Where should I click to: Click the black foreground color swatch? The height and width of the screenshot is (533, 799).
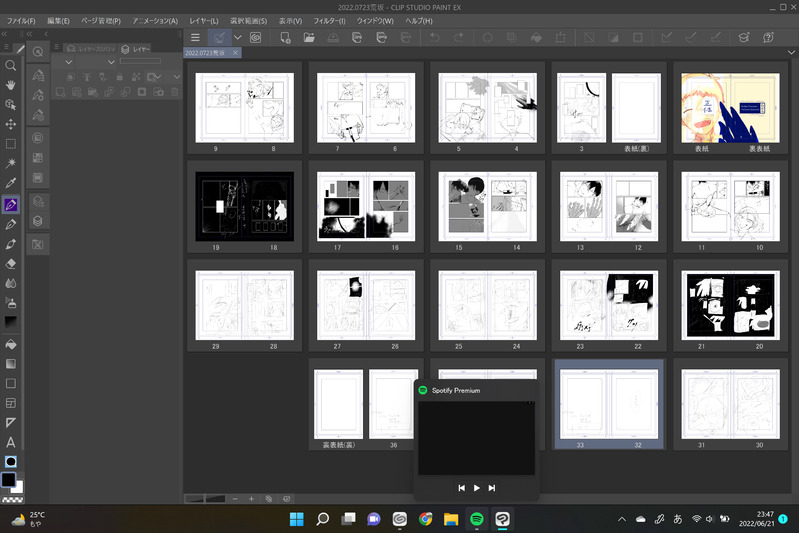(x=8, y=480)
